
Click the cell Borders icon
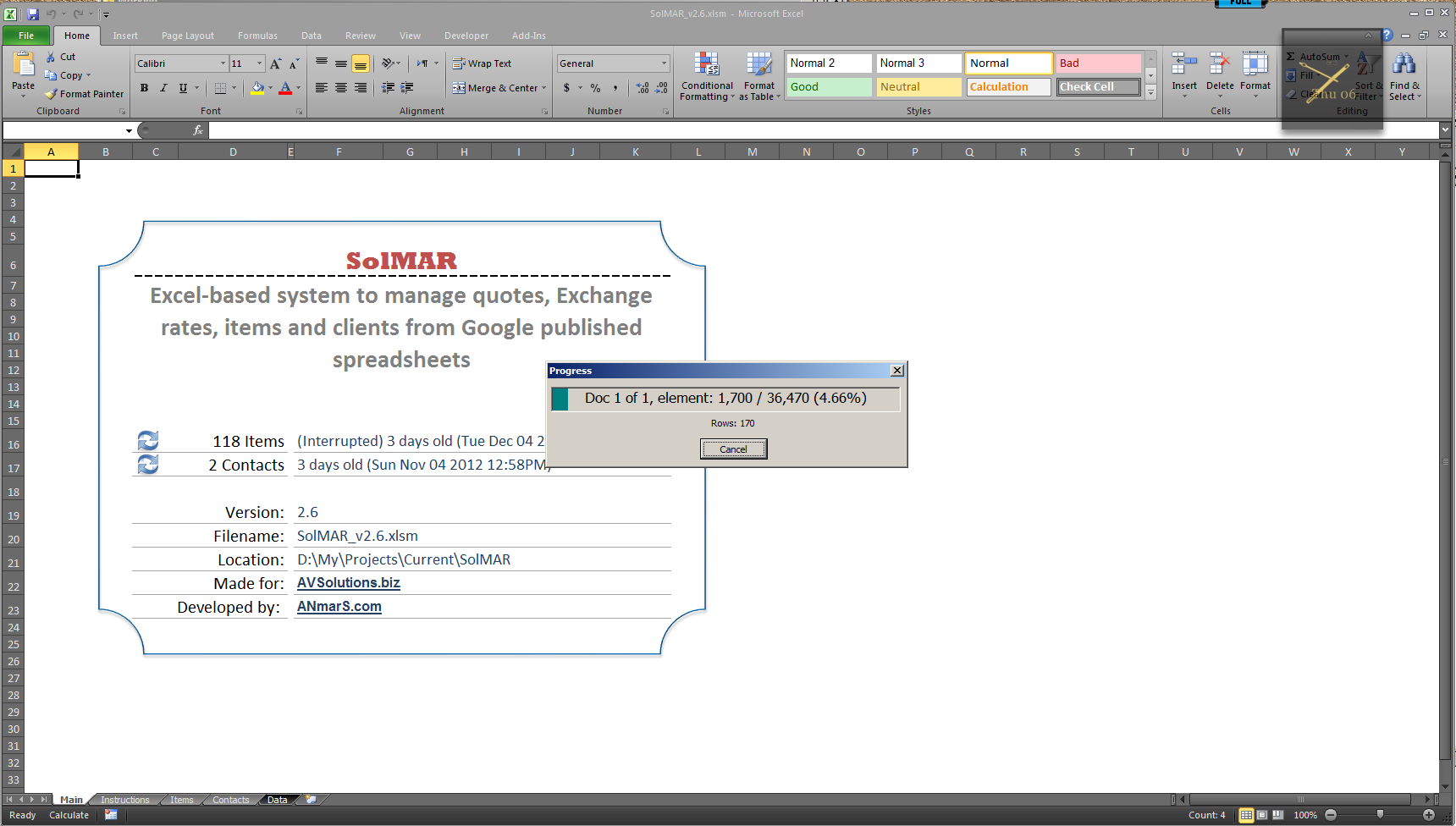220,88
